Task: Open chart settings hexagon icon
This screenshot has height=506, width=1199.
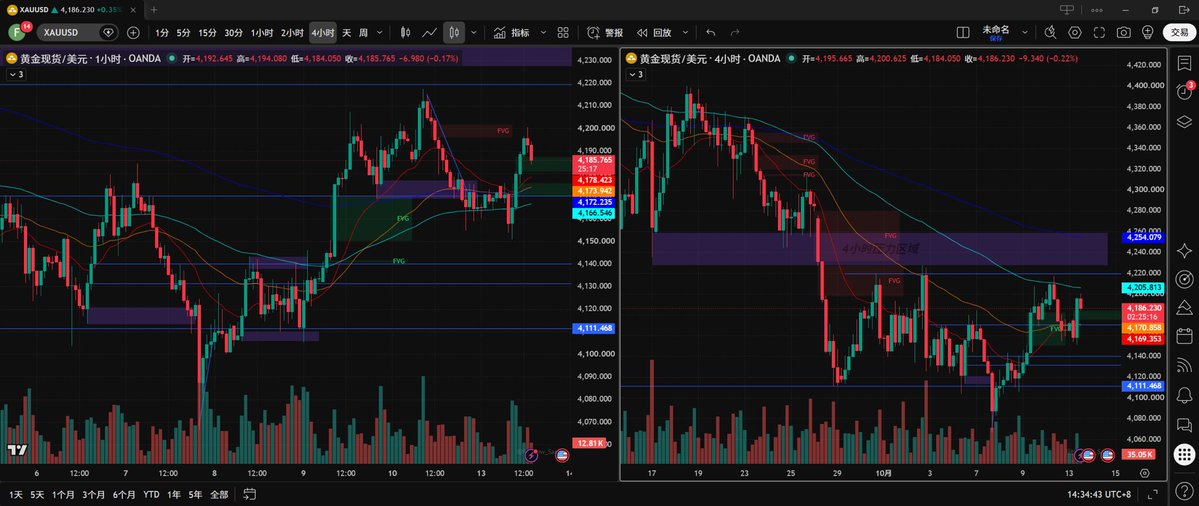Action: [1075, 33]
